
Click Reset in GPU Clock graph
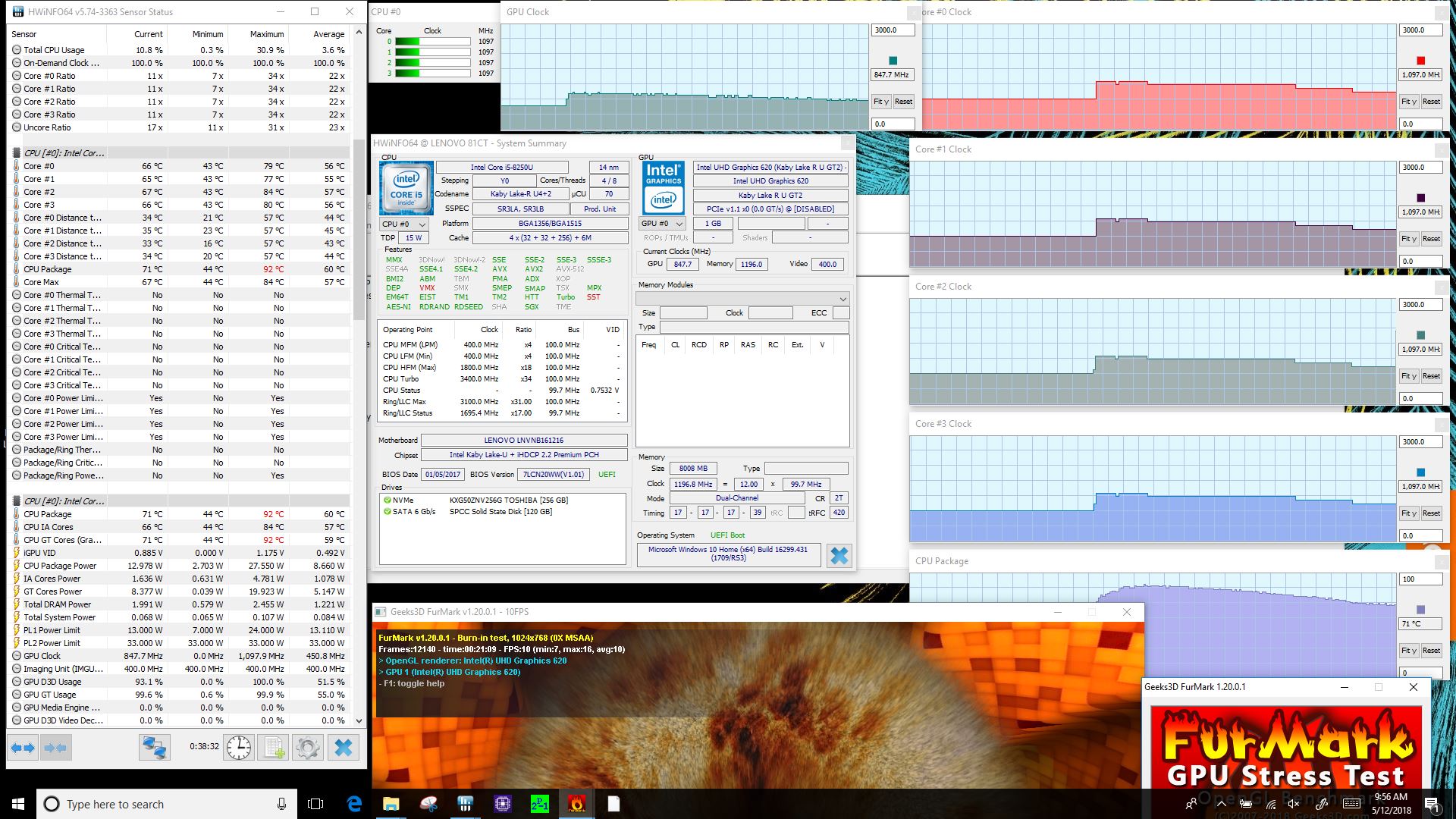click(x=903, y=102)
